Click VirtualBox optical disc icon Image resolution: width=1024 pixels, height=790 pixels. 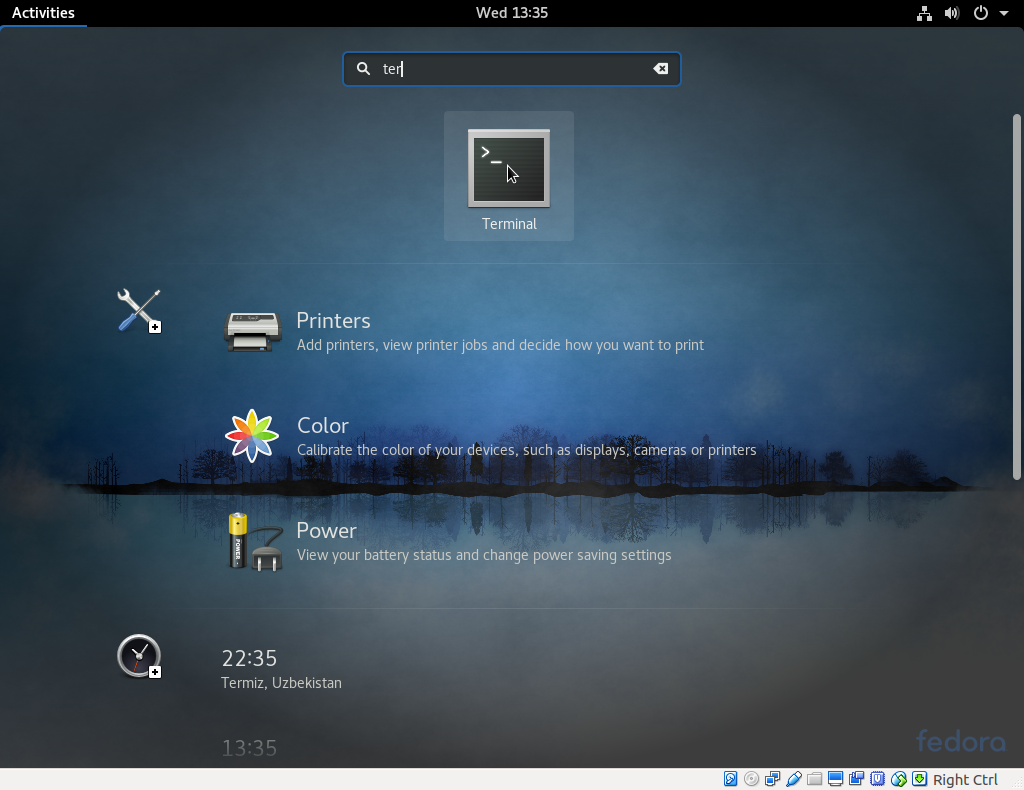coord(751,779)
